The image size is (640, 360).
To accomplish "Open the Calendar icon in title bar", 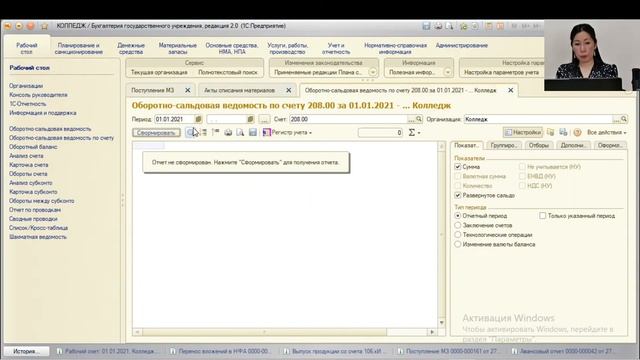I will (x=500, y=26).
